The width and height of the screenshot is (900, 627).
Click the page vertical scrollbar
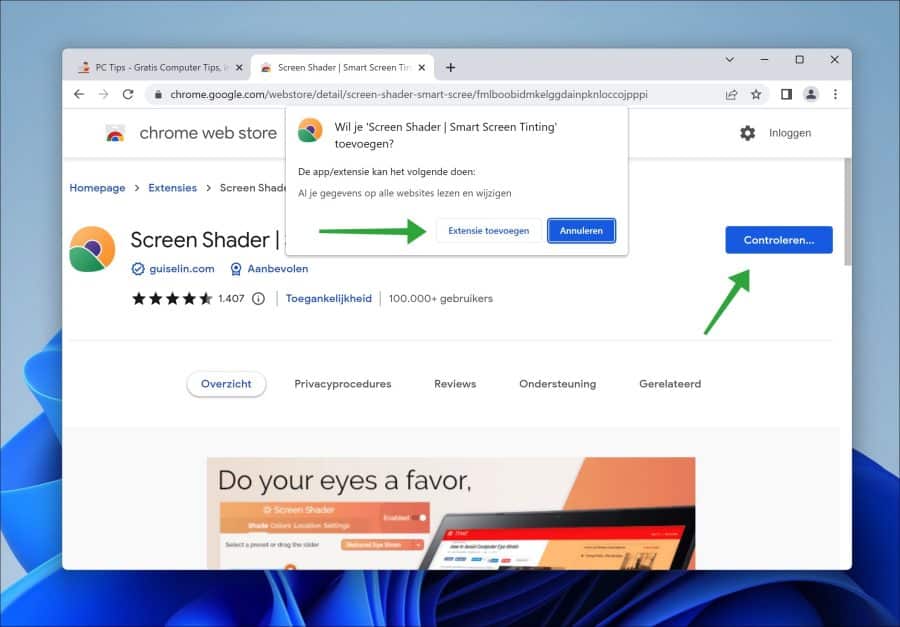[847, 212]
